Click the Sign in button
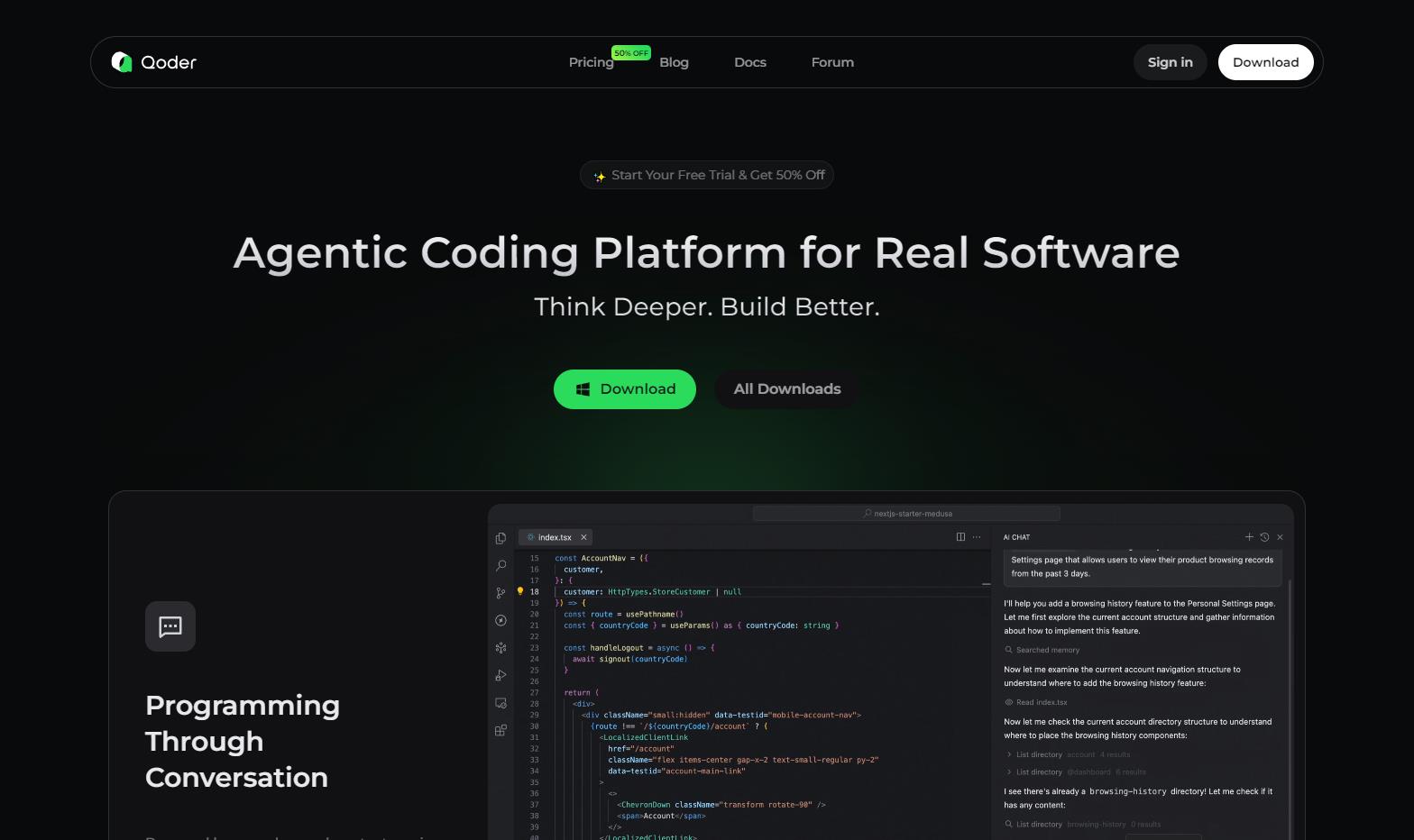The width and height of the screenshot is (1414, 840). click(1170, 62)
